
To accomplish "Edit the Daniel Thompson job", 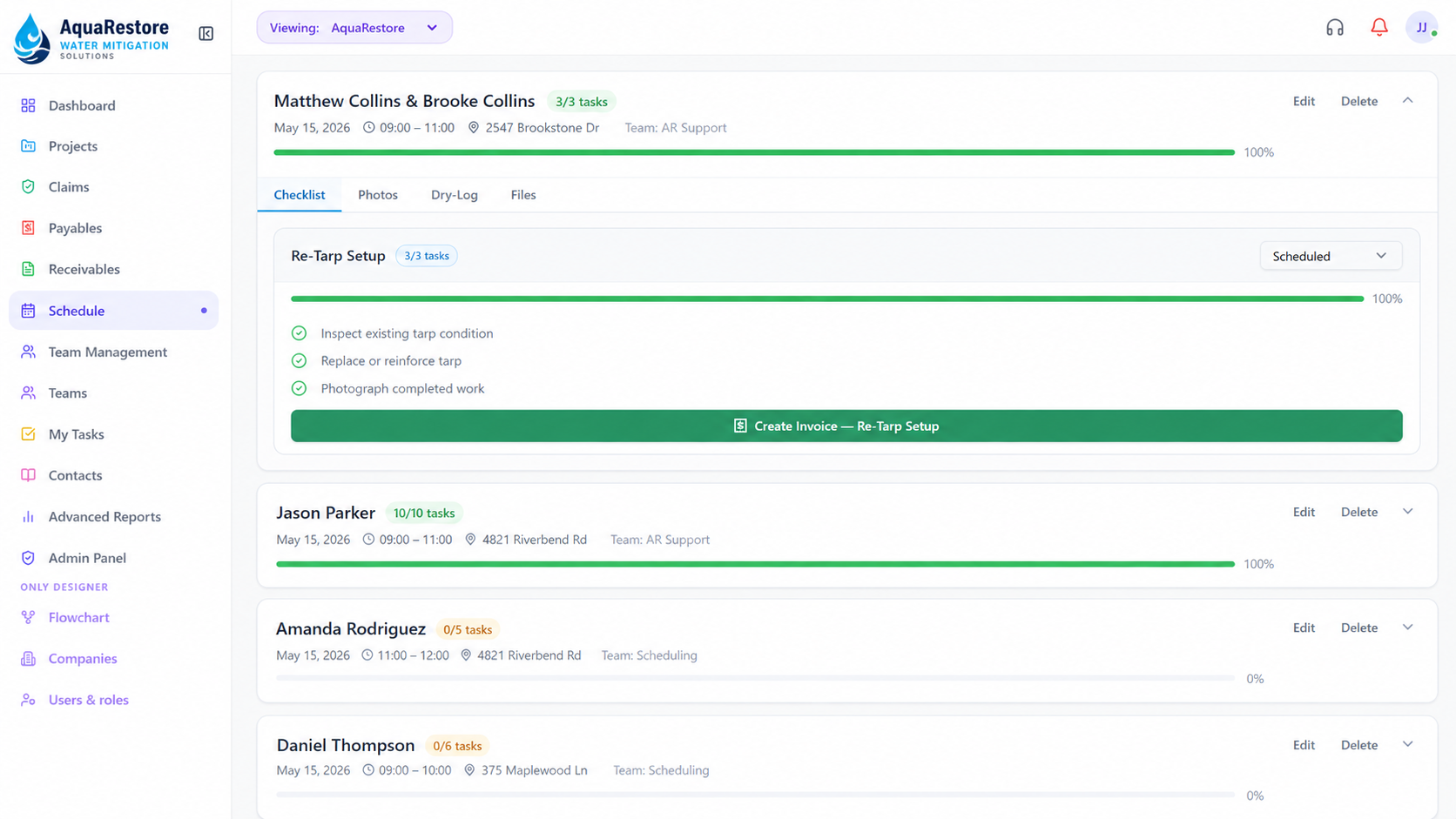I will [x=1304, y=745].
